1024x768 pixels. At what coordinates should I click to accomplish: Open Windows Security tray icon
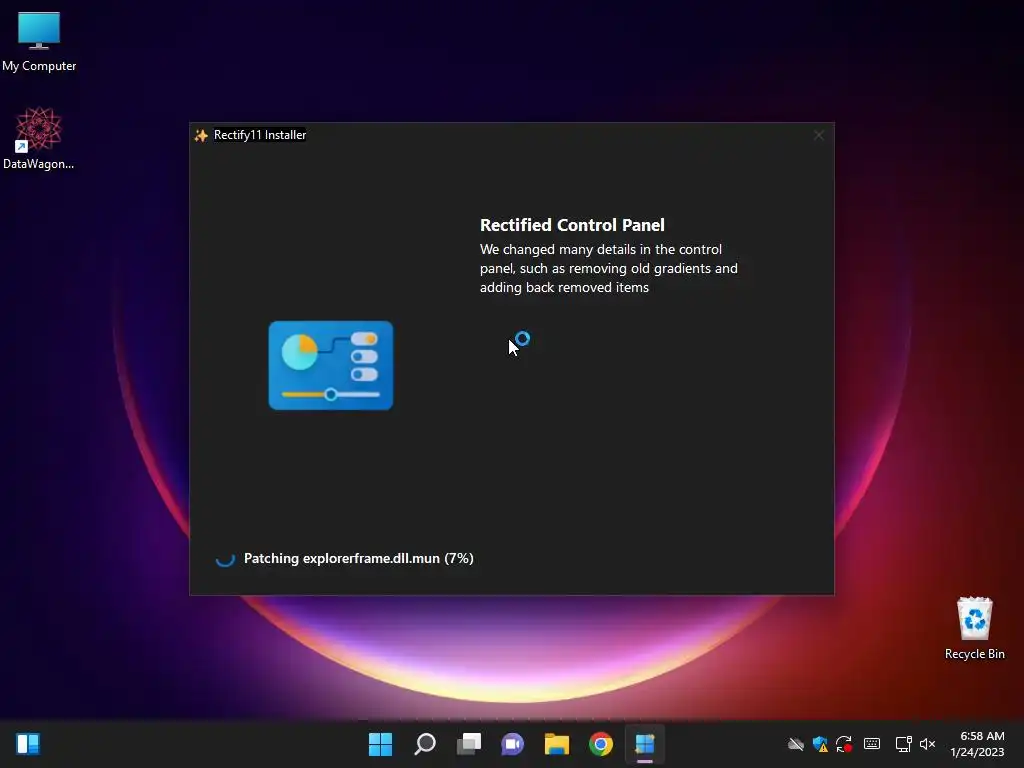[x=820, y=744]
